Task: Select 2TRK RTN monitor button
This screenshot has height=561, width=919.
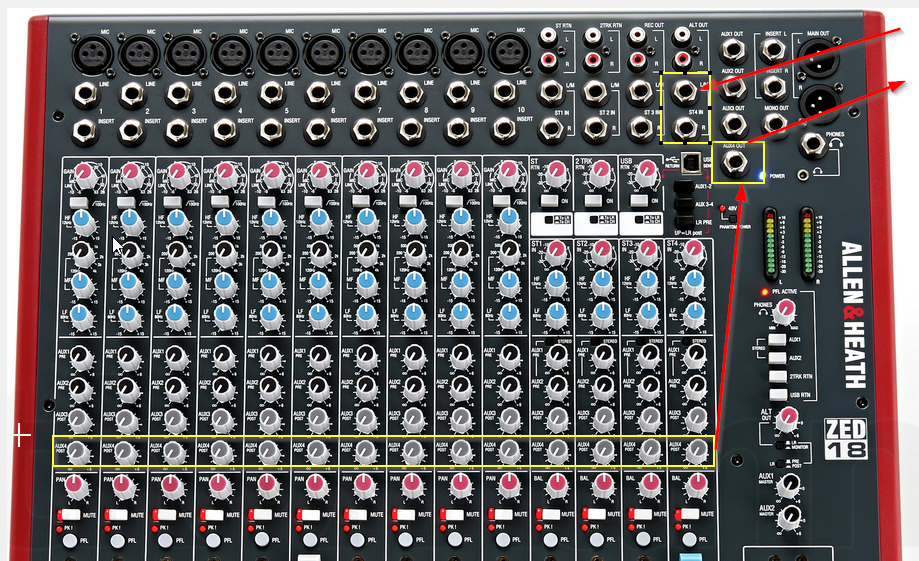Action: click(778, 376)
